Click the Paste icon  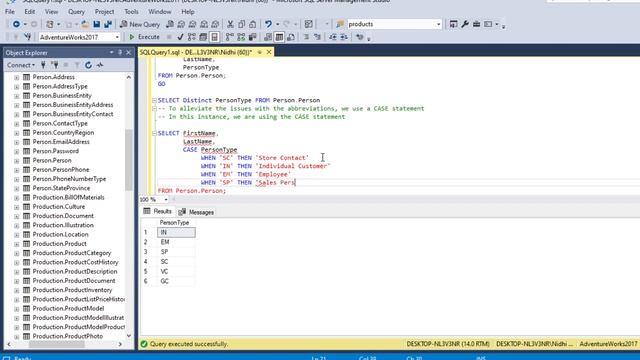click(x=253, y=24)
